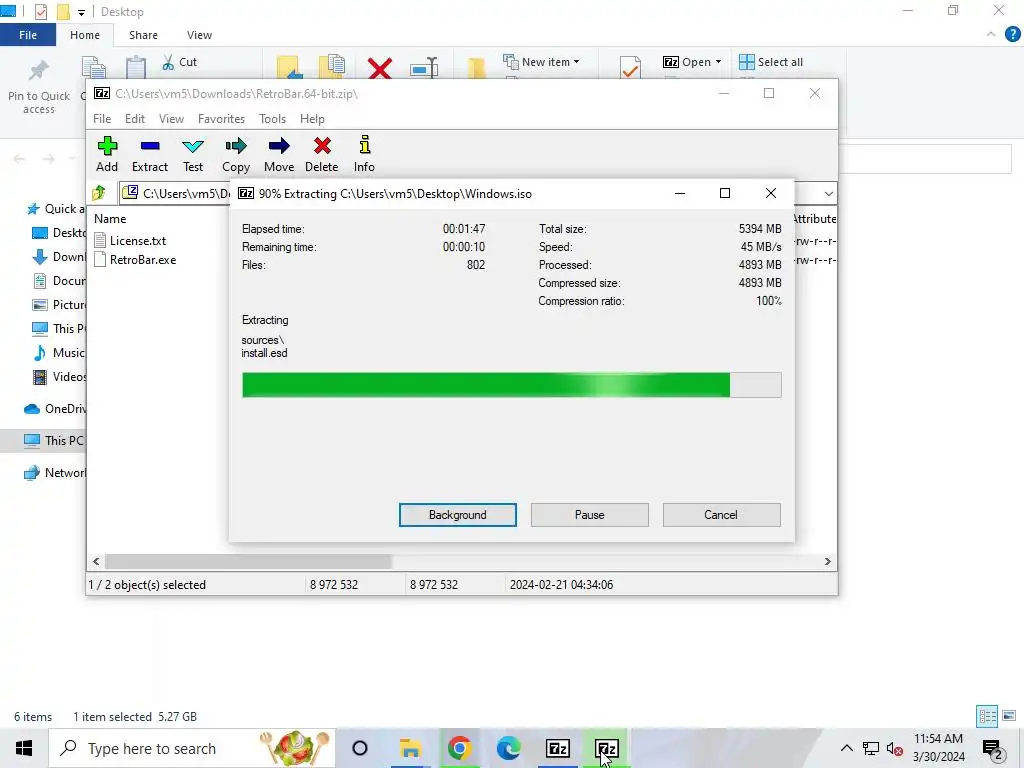
Task: Open the network icon in system tray
Action: click(x=871, y=748)
